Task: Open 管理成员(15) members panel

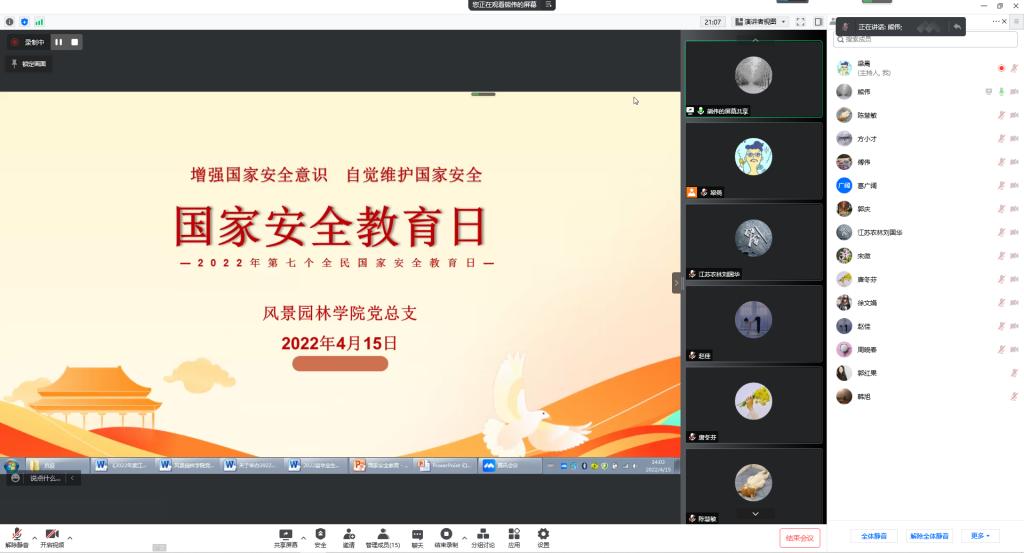Action: click(x=382, y=537)
